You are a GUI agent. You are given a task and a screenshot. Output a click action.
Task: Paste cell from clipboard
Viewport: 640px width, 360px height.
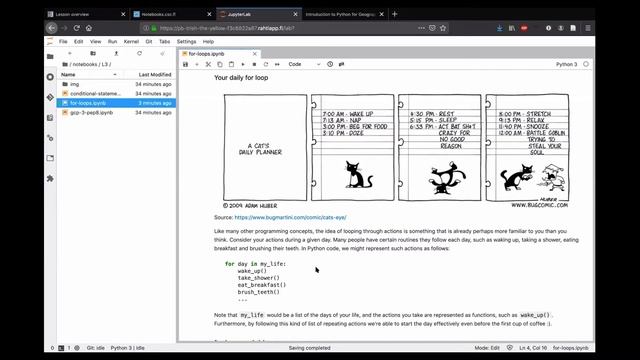click(231, 64)
